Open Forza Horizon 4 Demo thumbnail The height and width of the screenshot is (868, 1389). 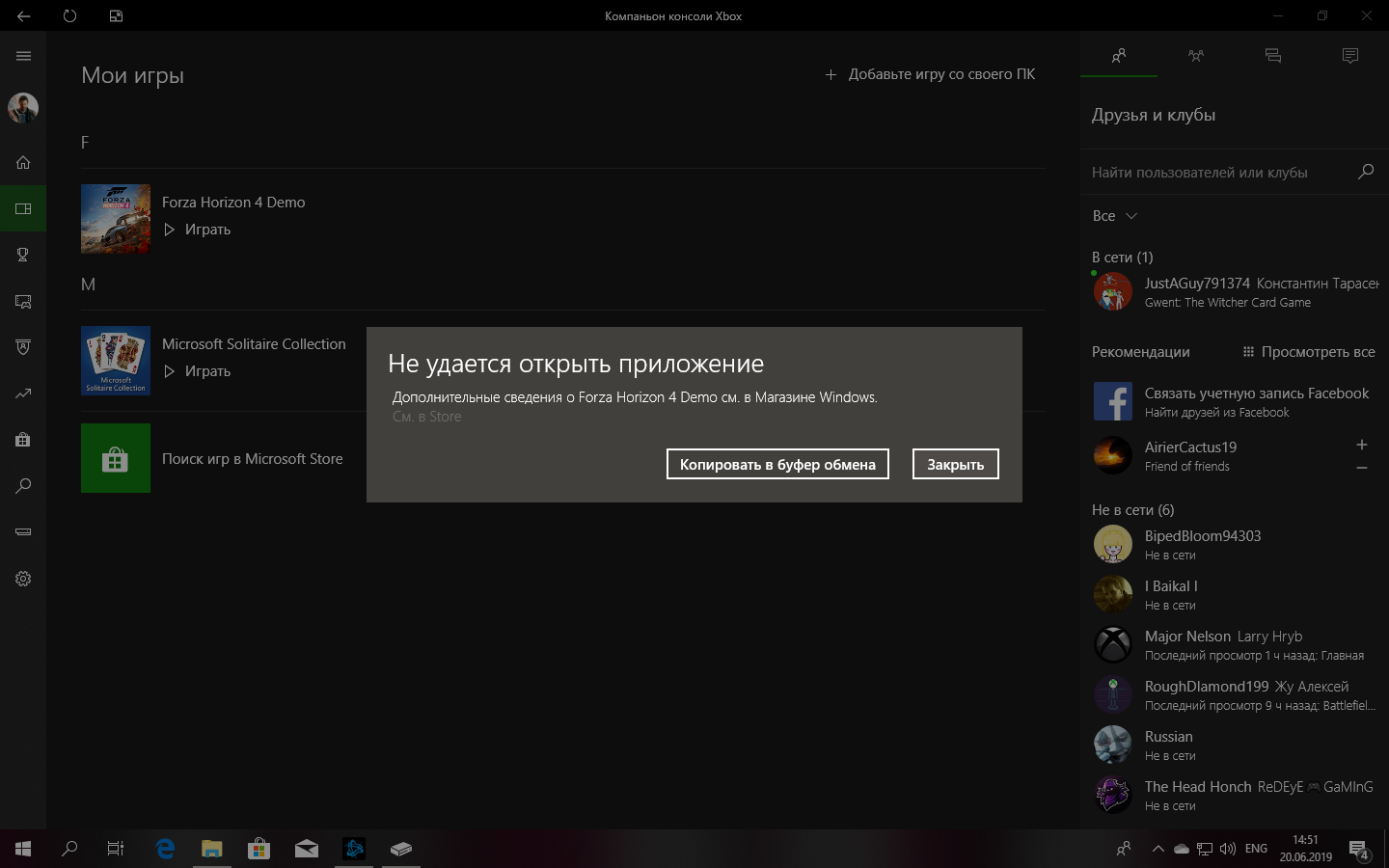(116, 219)
